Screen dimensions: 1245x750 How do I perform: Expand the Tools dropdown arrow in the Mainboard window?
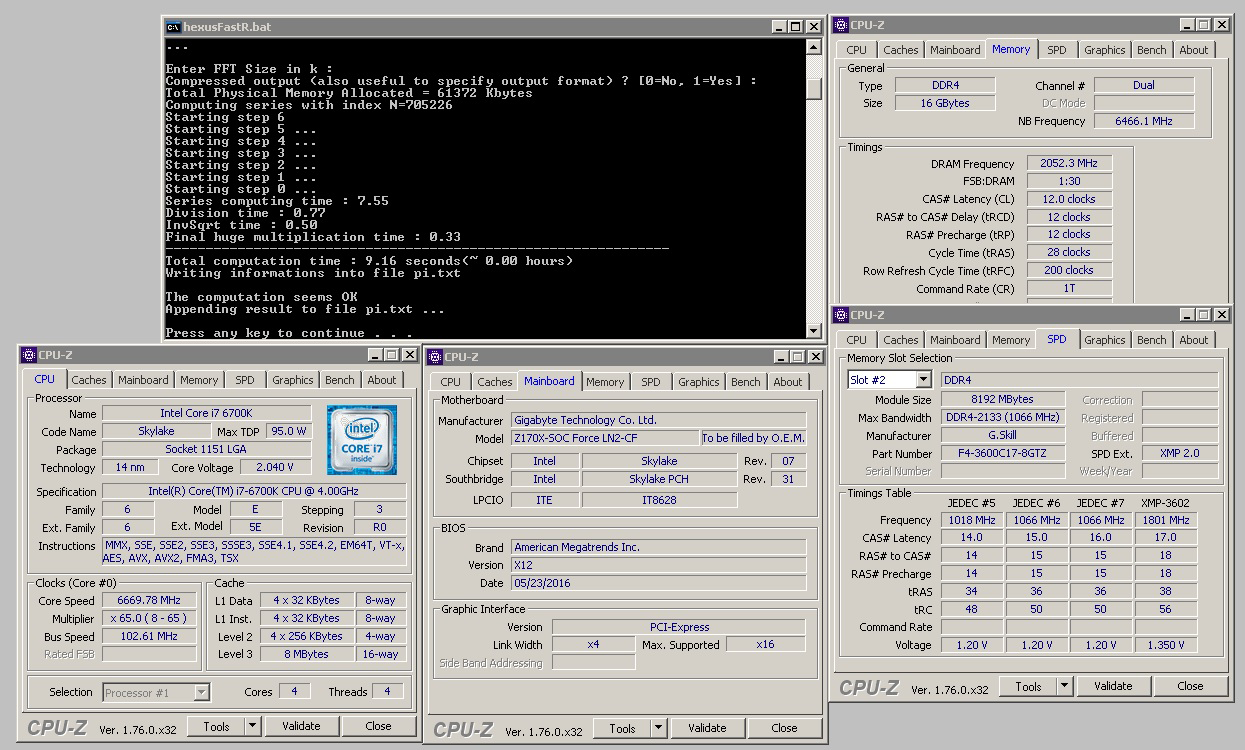point(658,729)
